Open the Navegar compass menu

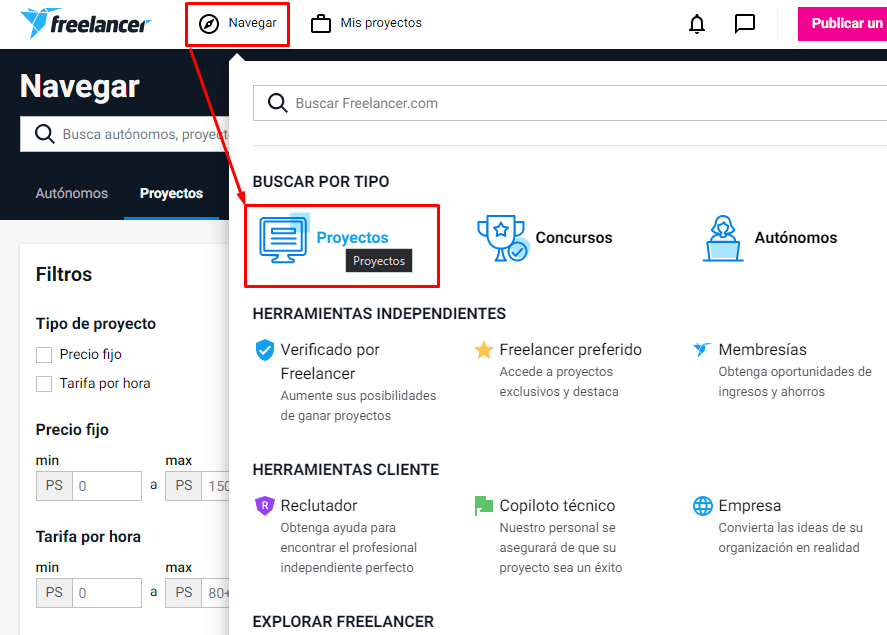click(x=238, y=24)
